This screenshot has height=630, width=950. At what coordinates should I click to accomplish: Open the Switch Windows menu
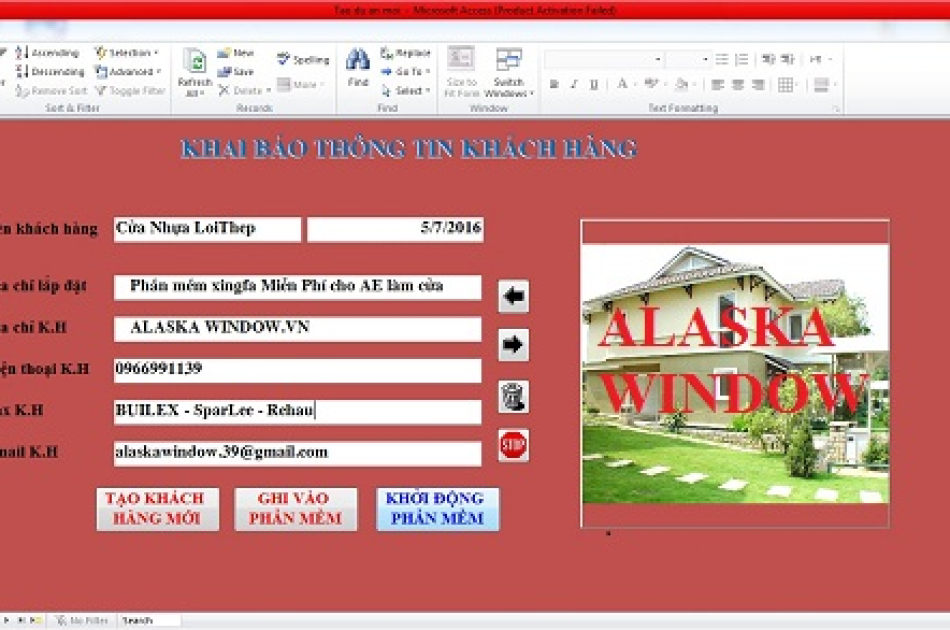click(509, 72)
